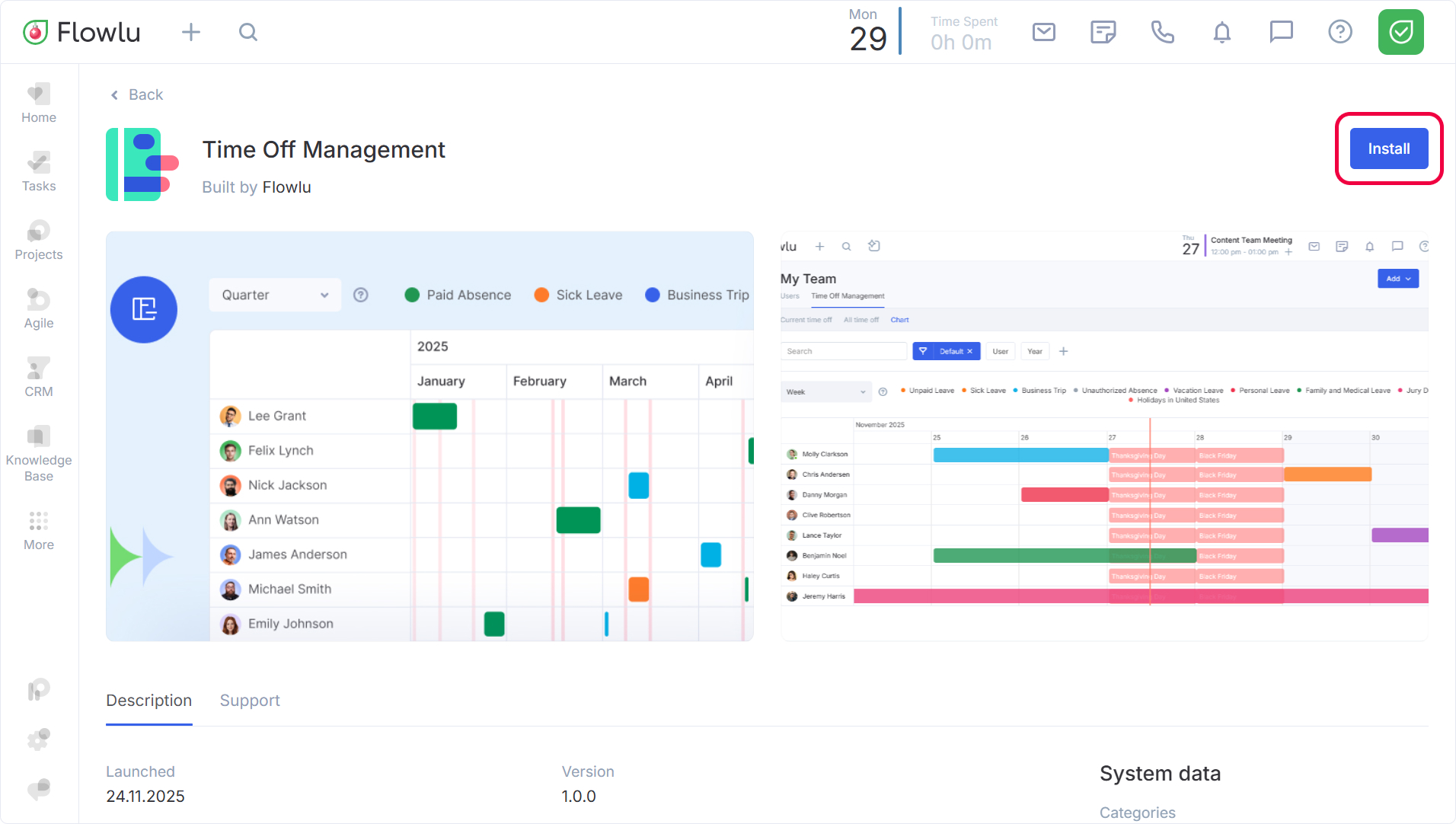Open Knowledge Base in sidebar
This screenshot has width=1456, height=824.
click(x=39, y=454)
